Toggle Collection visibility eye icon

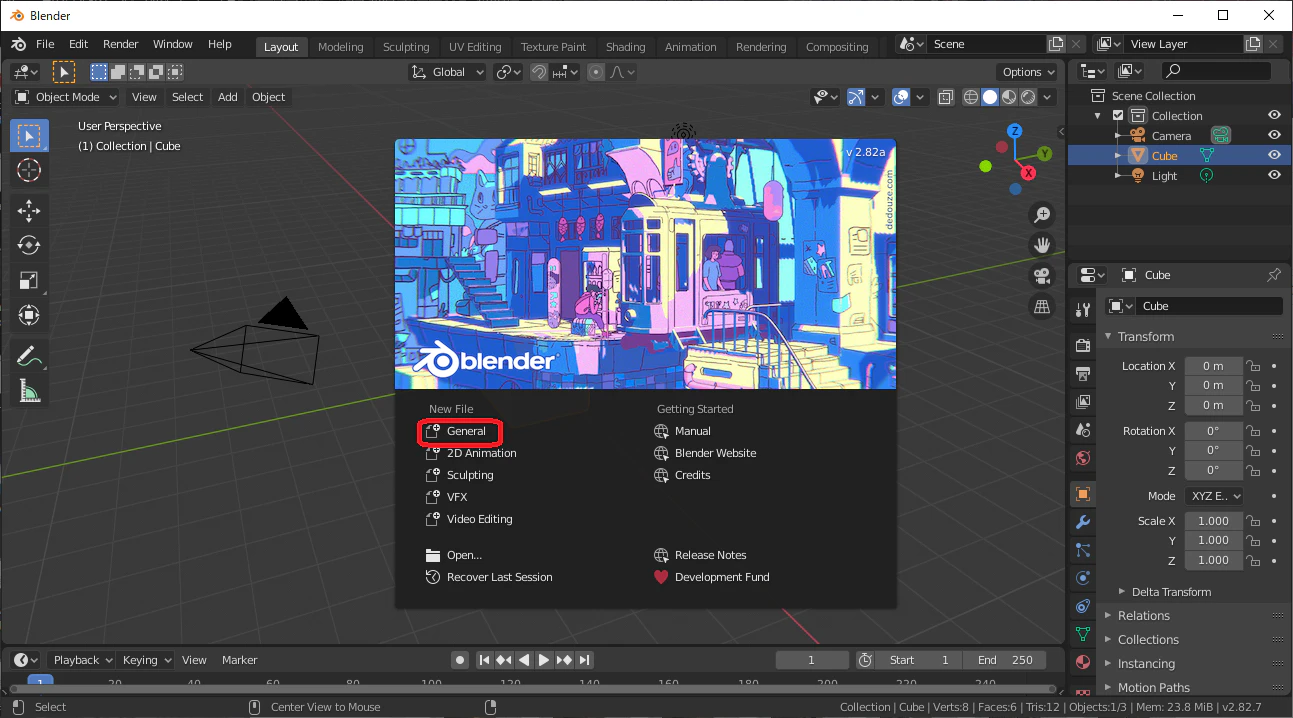coord(1274,115)
